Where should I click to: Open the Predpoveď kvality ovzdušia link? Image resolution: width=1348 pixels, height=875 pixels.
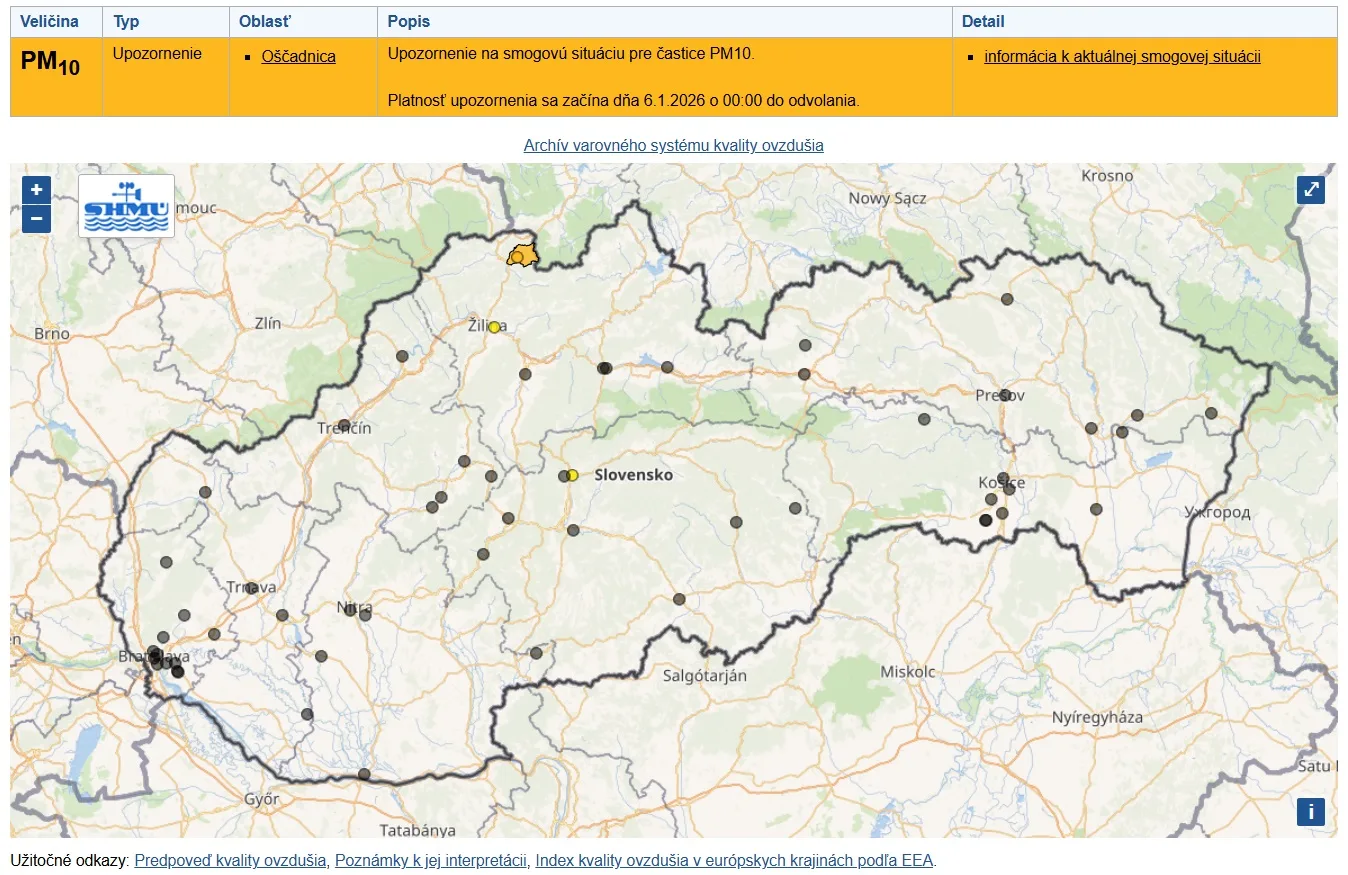[230, 860]
